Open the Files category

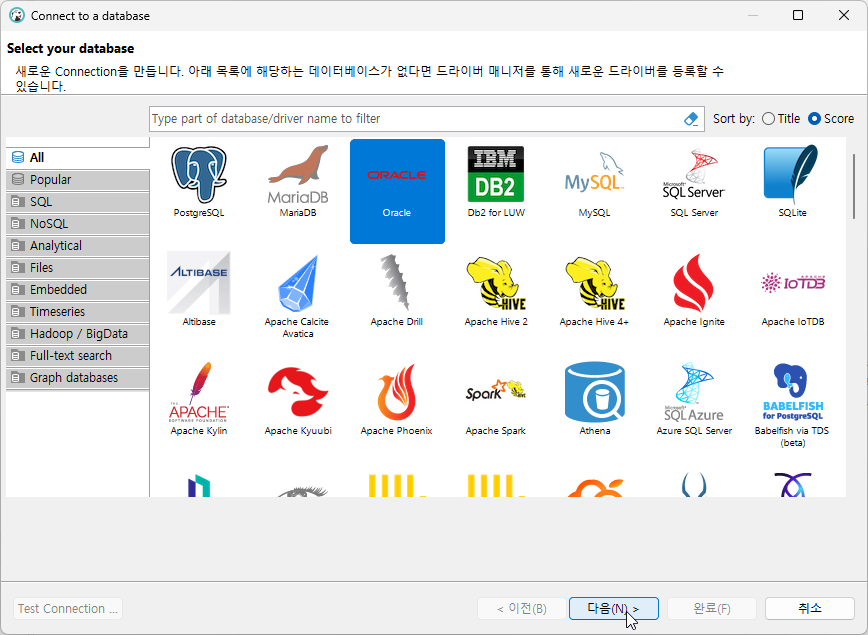click(78, 268)
